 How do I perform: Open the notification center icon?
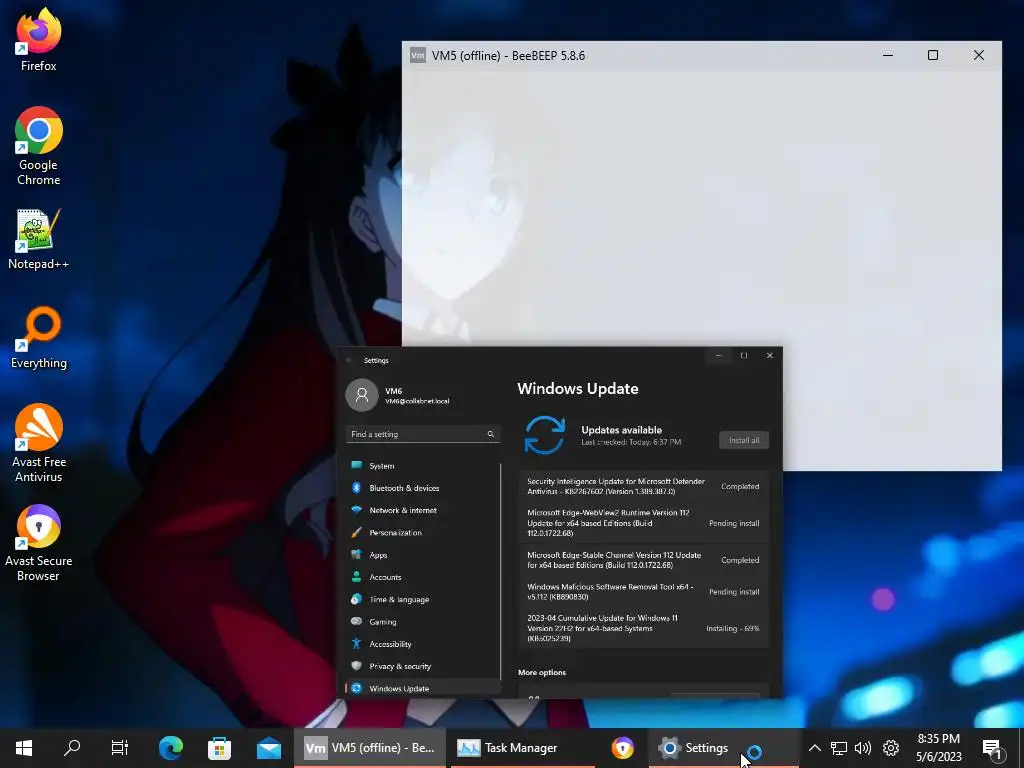(992, 748)
